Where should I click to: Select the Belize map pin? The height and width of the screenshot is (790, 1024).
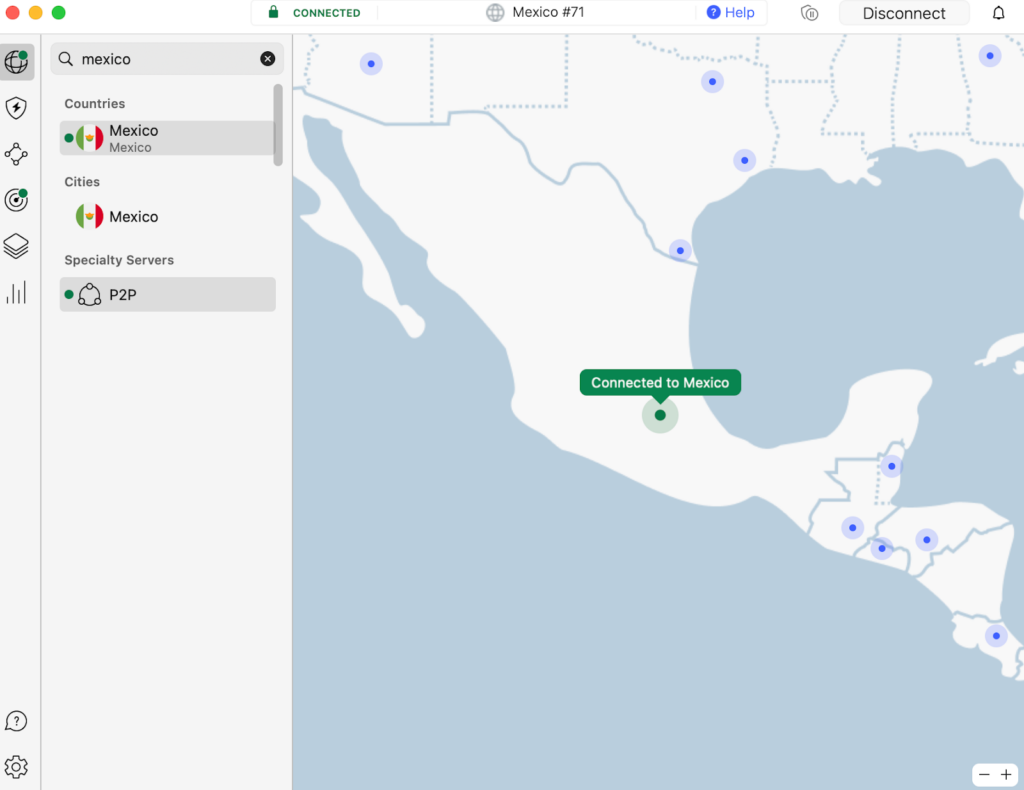click(x=891, y=466)
